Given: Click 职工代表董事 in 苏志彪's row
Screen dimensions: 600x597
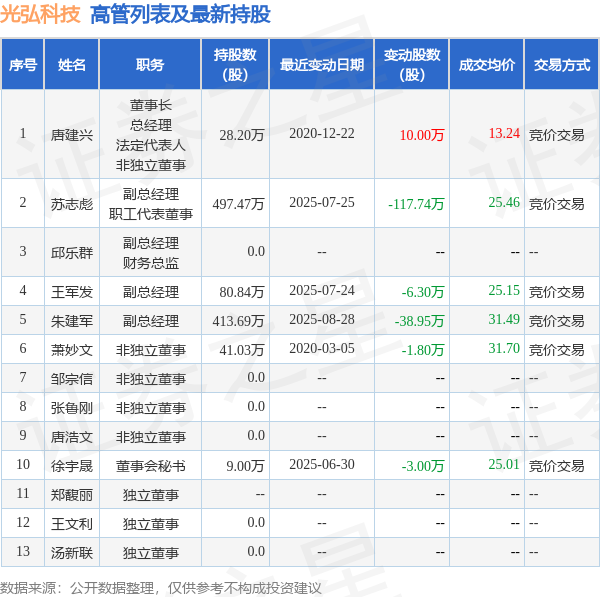Looking at the screenshot, I should 150,214.
